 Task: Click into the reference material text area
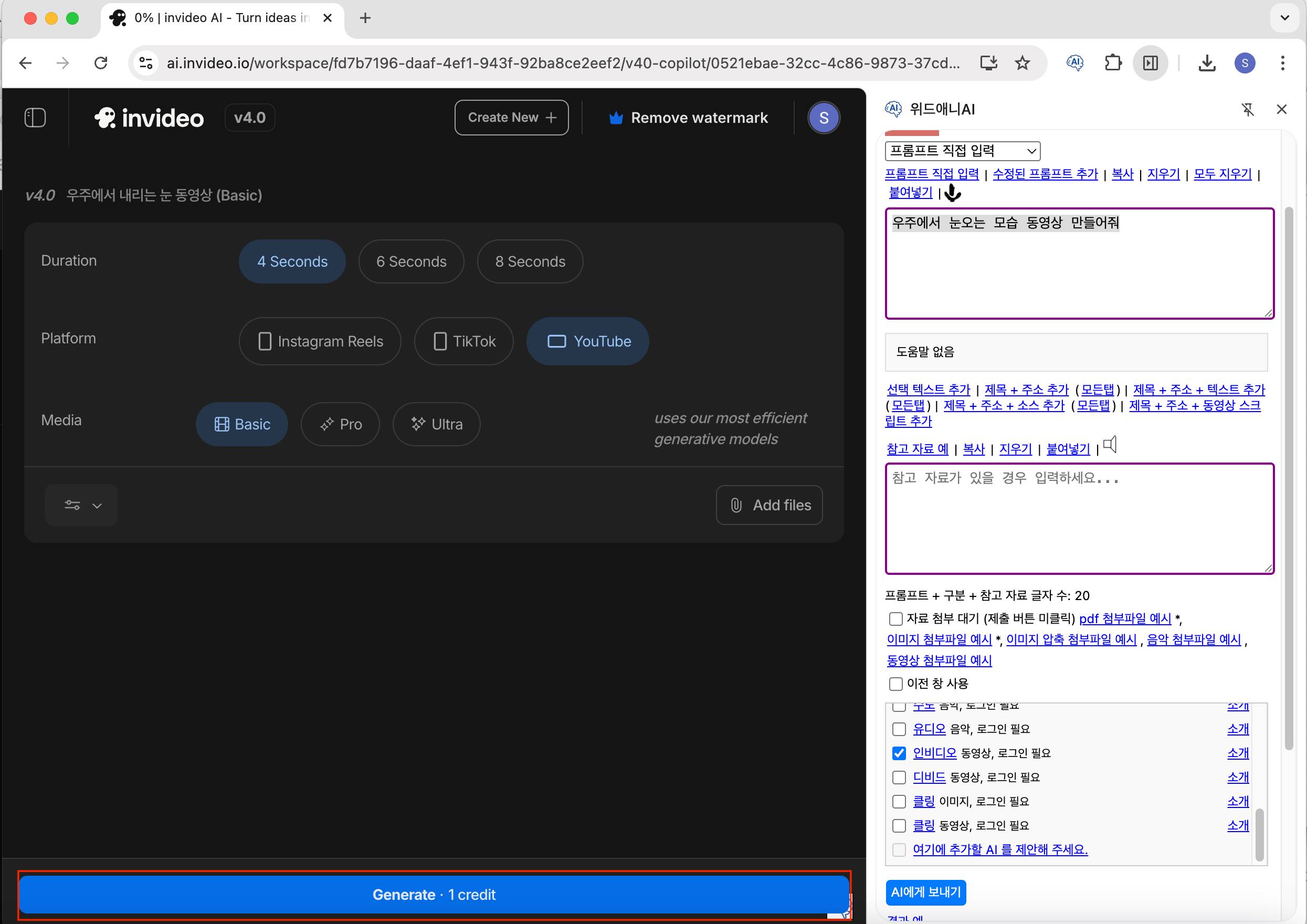(1079, 518)
